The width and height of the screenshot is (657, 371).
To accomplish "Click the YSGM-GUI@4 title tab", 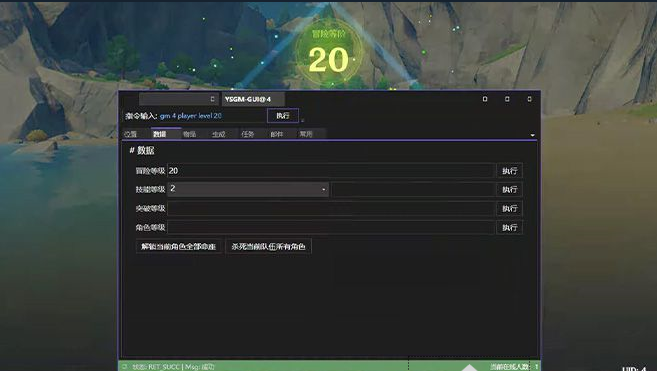I will tap(253, 99).
